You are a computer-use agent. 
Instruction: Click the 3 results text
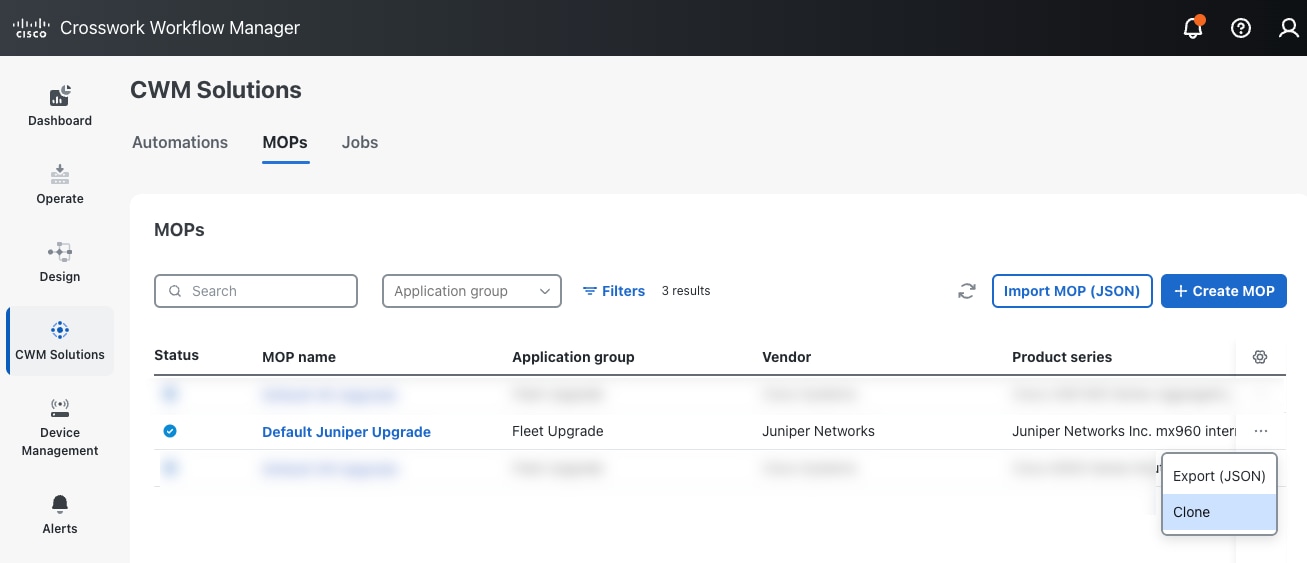point(686,291)
